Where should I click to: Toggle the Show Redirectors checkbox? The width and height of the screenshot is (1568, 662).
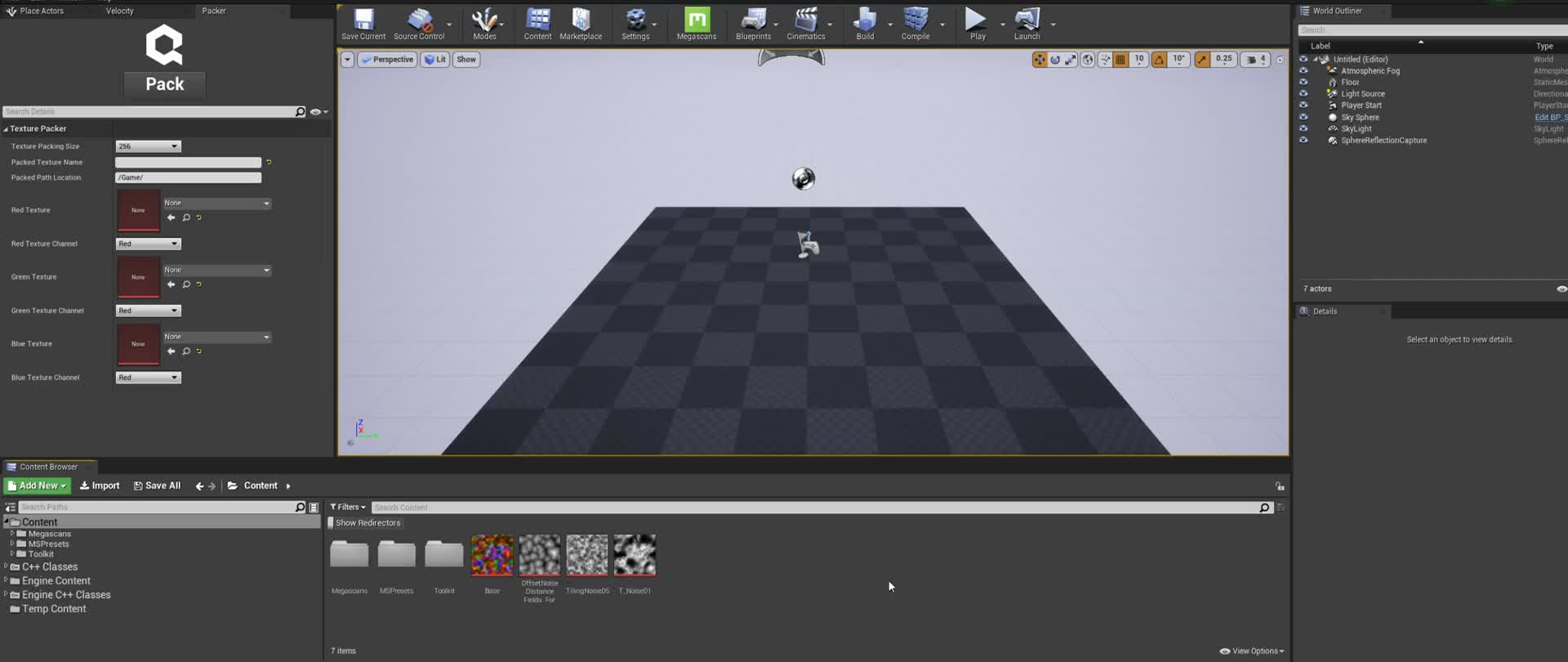tap(331, 523)
